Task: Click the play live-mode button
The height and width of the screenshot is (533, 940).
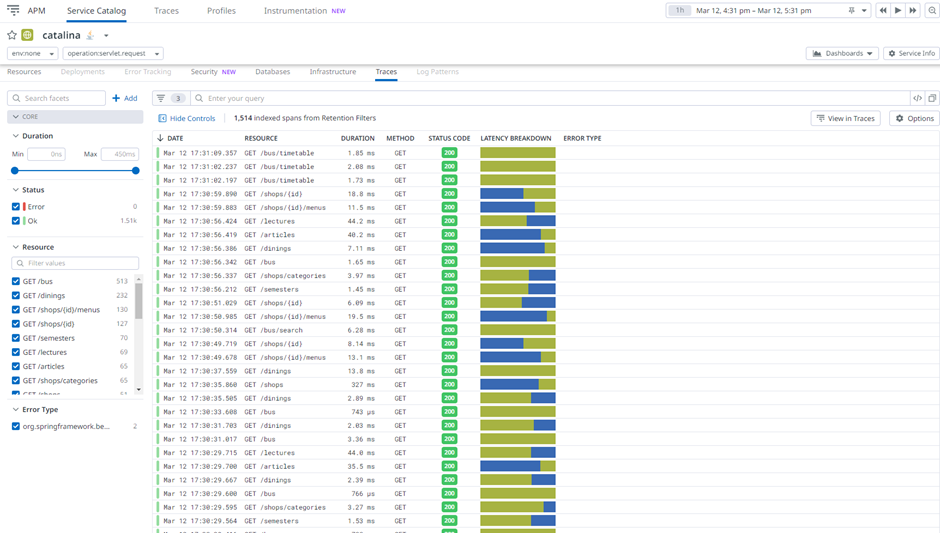Action: [x=898, y=10]
